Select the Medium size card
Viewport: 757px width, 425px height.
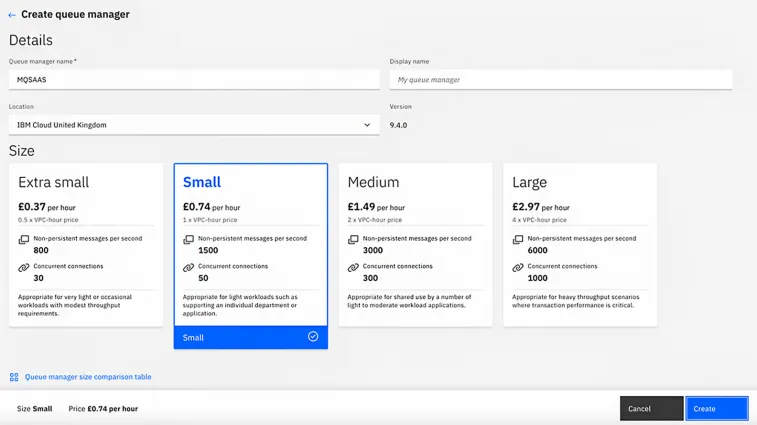416,245
